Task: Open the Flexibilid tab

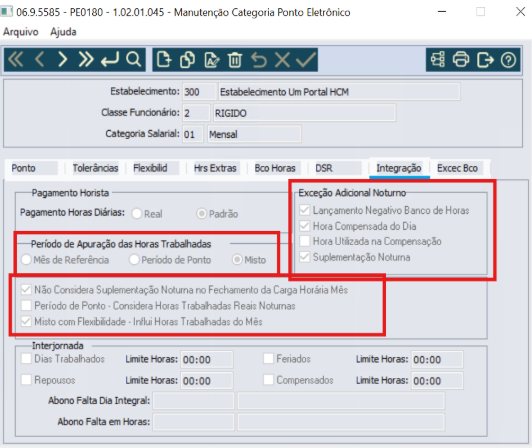Action: 156,168
